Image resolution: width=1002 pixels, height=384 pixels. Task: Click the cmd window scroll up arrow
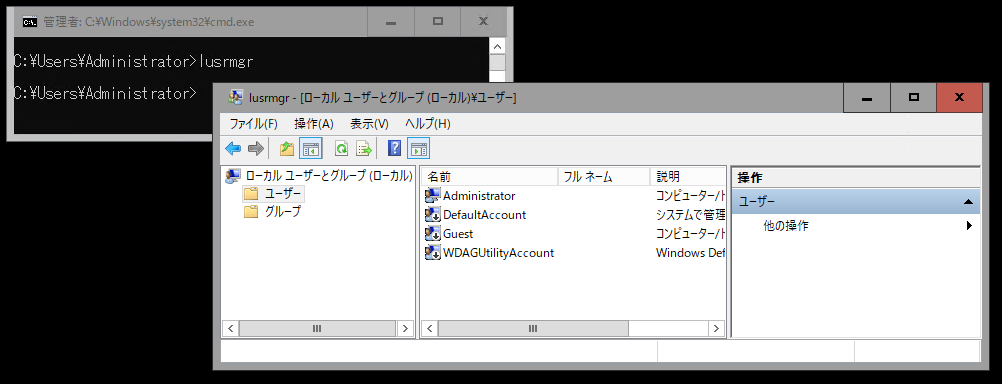click(x=498, y=47)
